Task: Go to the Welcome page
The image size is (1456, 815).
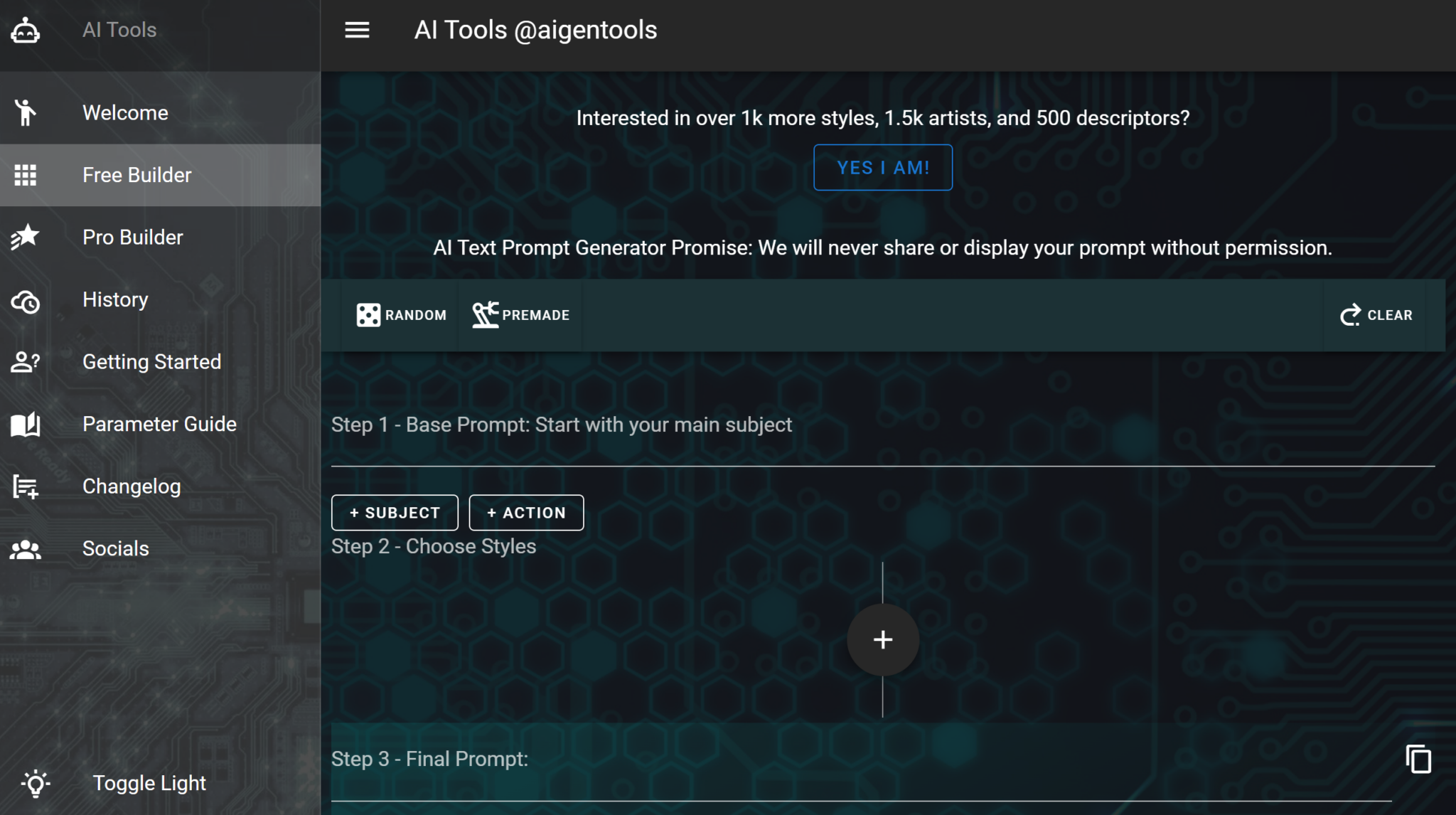Action: coord(125,112)
